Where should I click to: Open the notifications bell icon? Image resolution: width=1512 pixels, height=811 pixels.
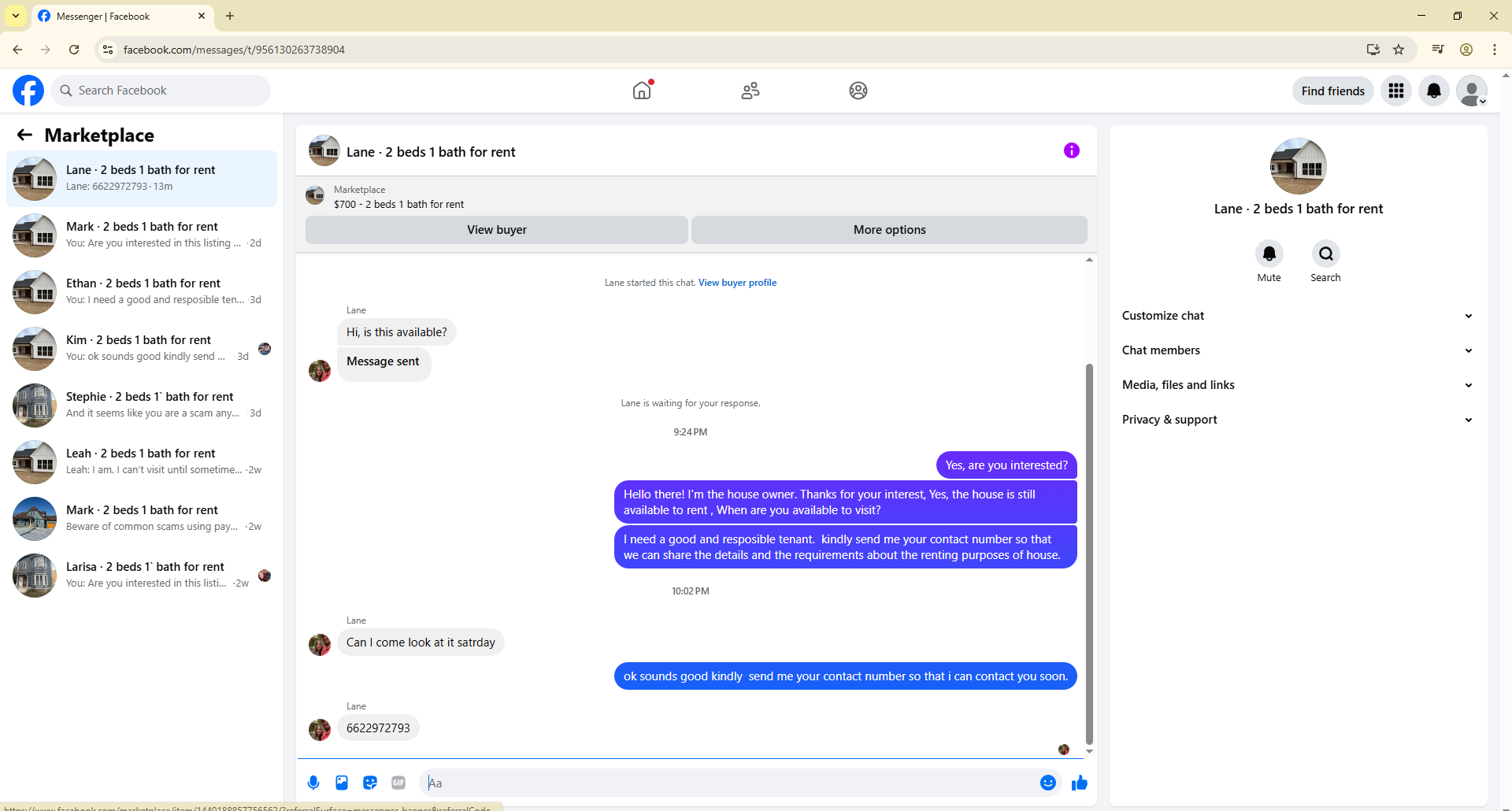click(x=1434, y=91)
